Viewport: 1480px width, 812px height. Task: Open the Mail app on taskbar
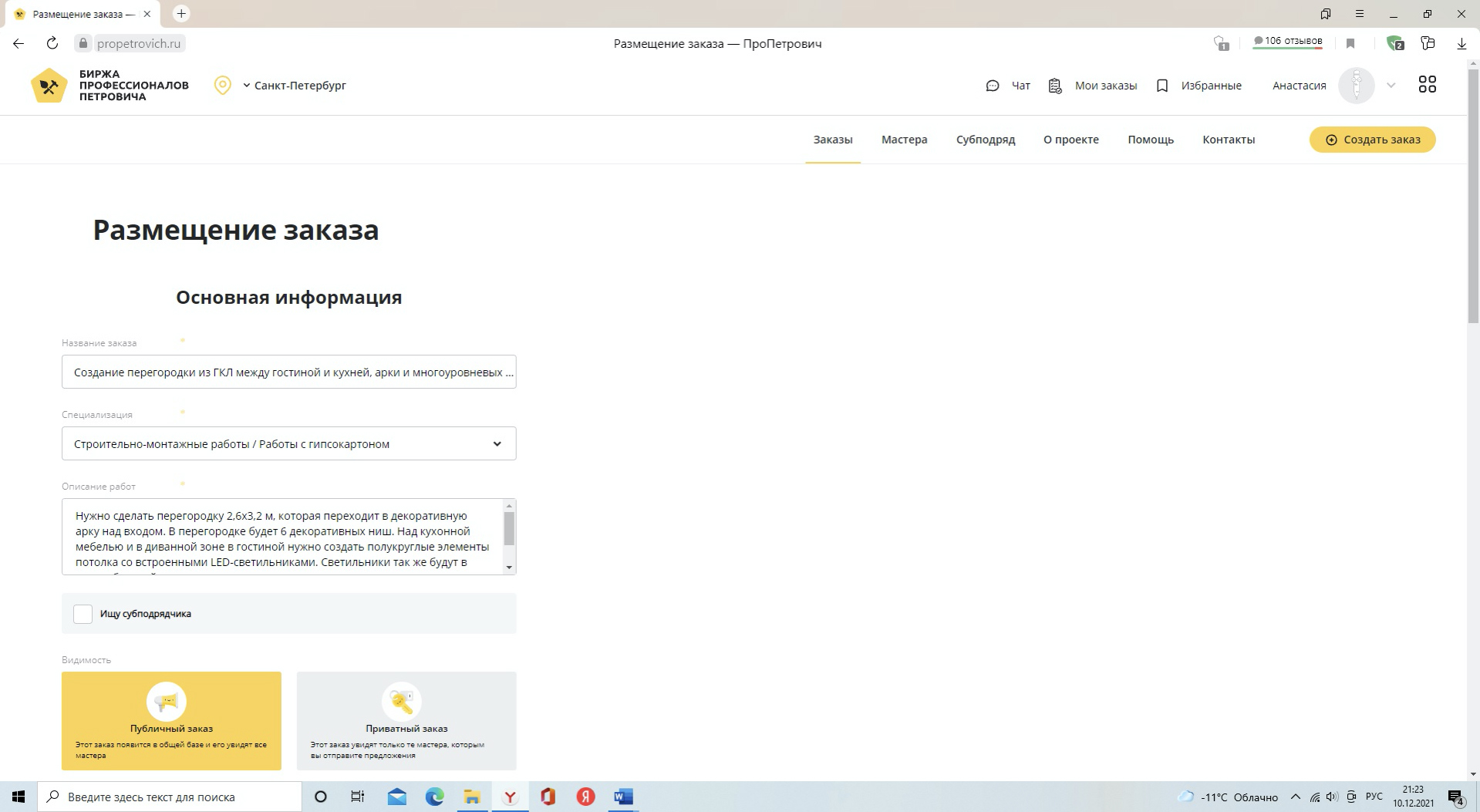[x=397, y=797]
